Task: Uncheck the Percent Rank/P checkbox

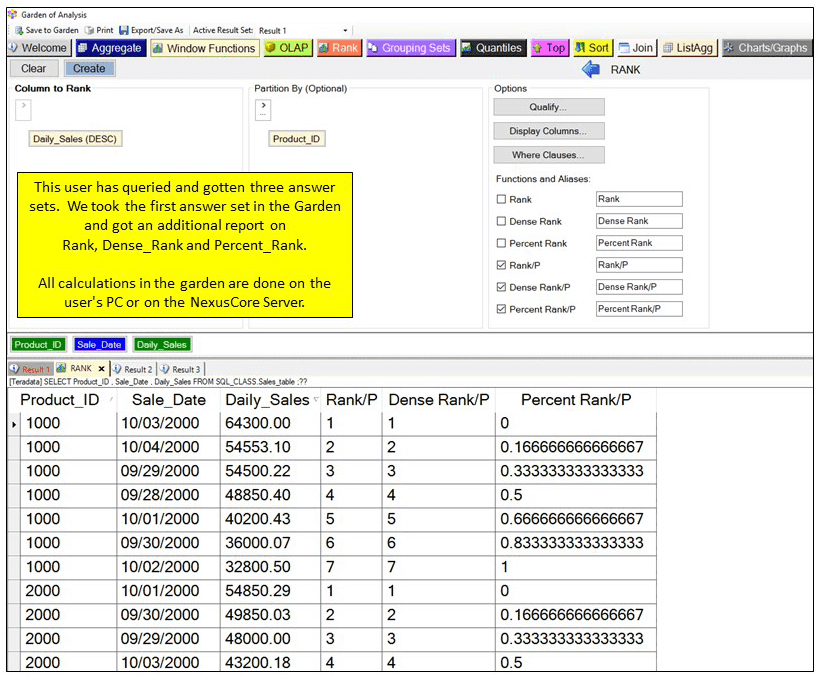Action: coord(501,310)
